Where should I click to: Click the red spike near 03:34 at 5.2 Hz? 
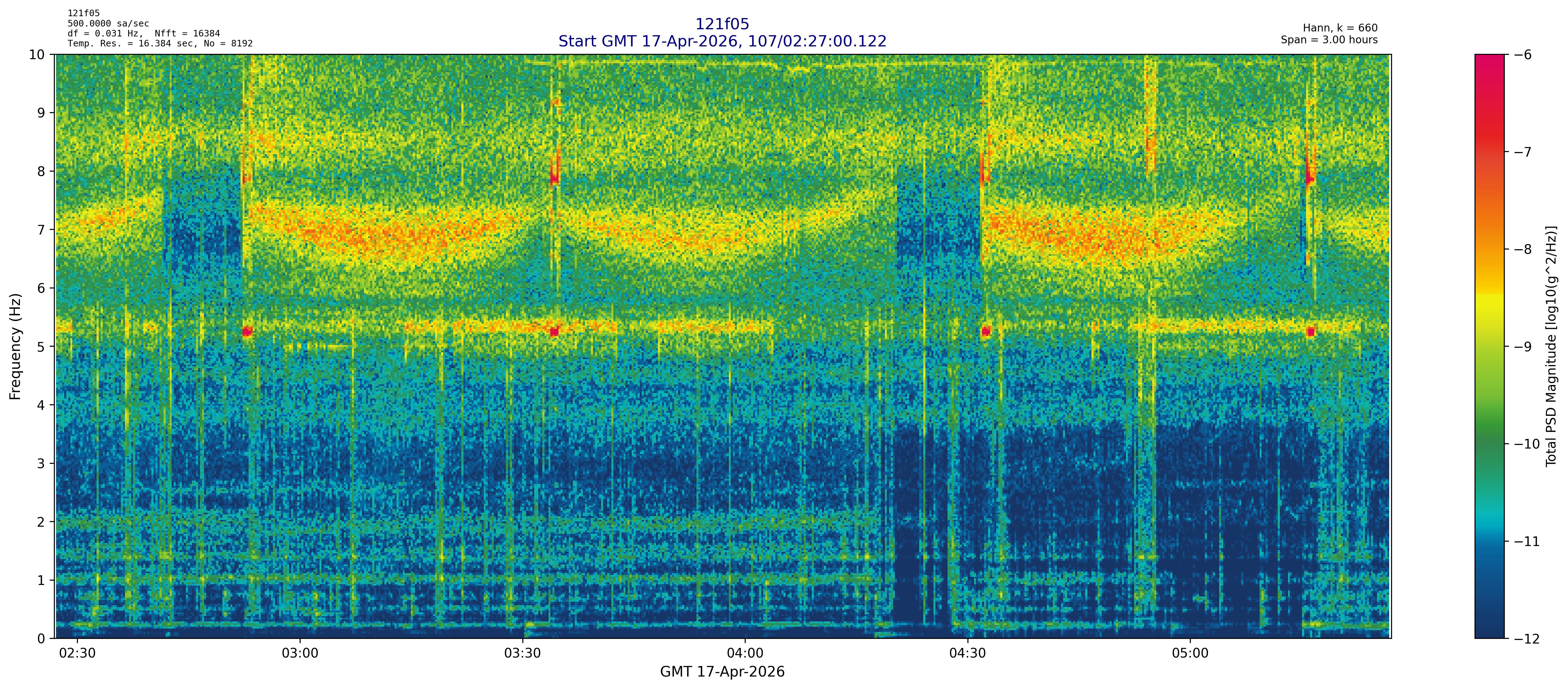click(x=554, y=332)
